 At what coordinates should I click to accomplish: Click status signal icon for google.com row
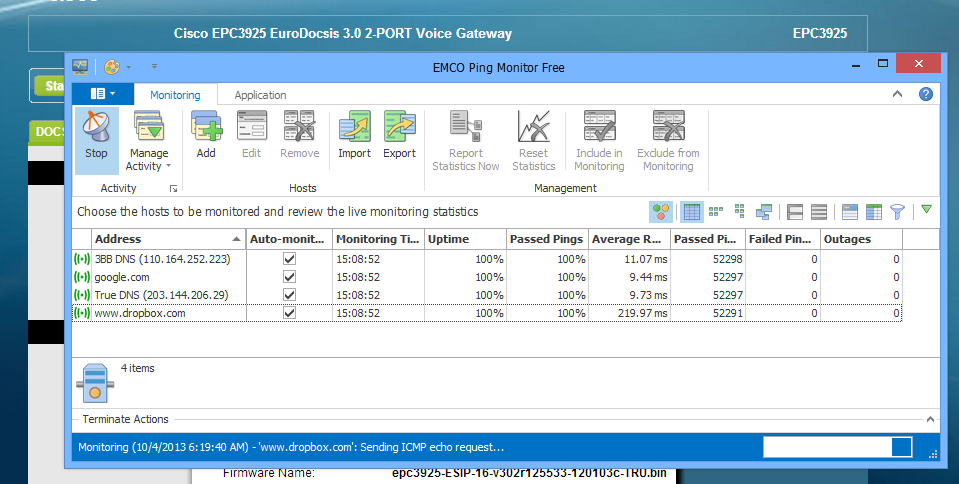[x=82, y=277]
